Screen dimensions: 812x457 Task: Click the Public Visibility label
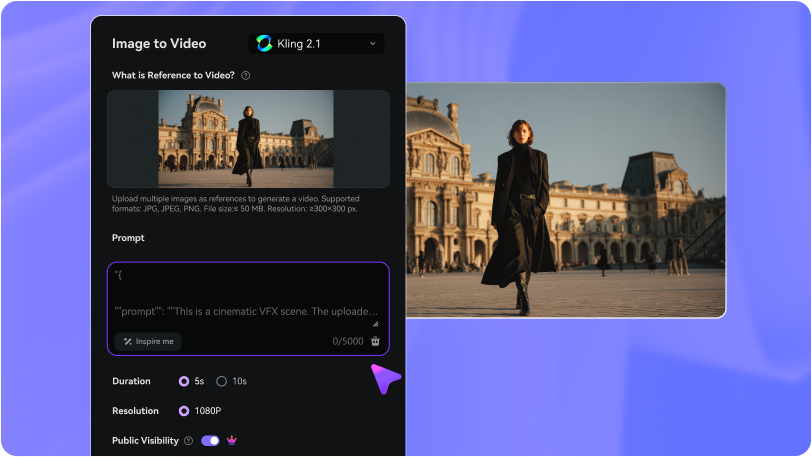click(145, 440)
